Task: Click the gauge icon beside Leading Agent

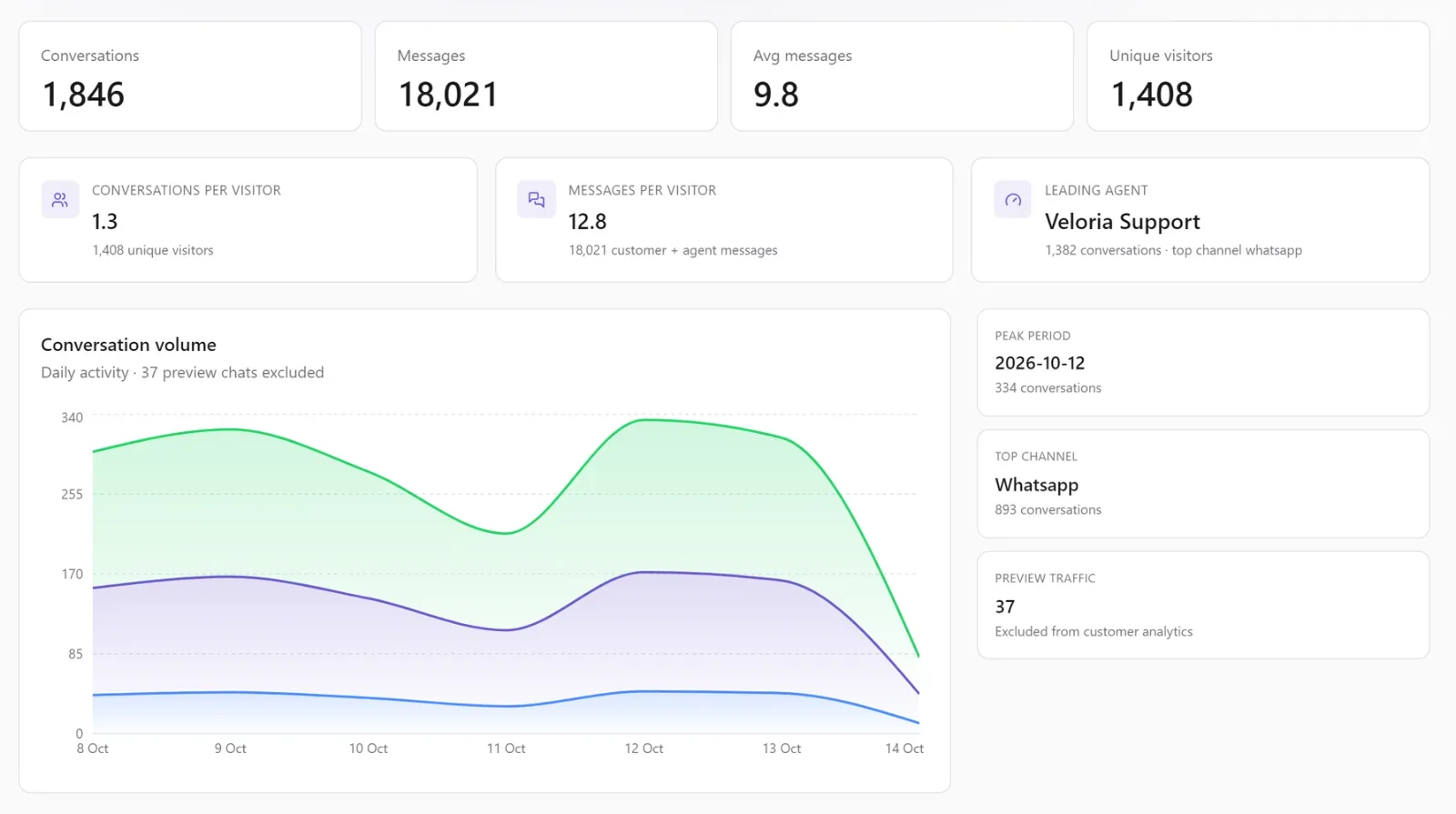Action: point(1013,200)
